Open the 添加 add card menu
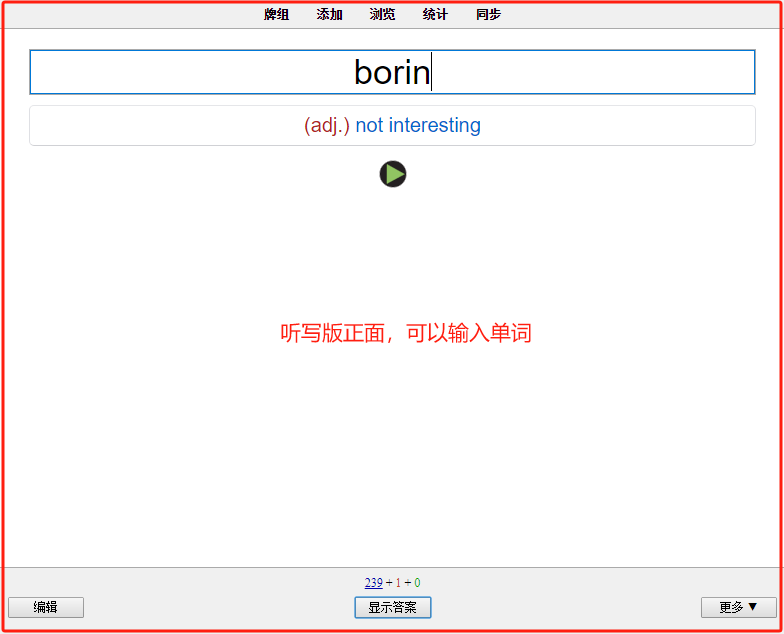Screen dimensions: 784x634 pyautogui.click(x=329, y=14)
